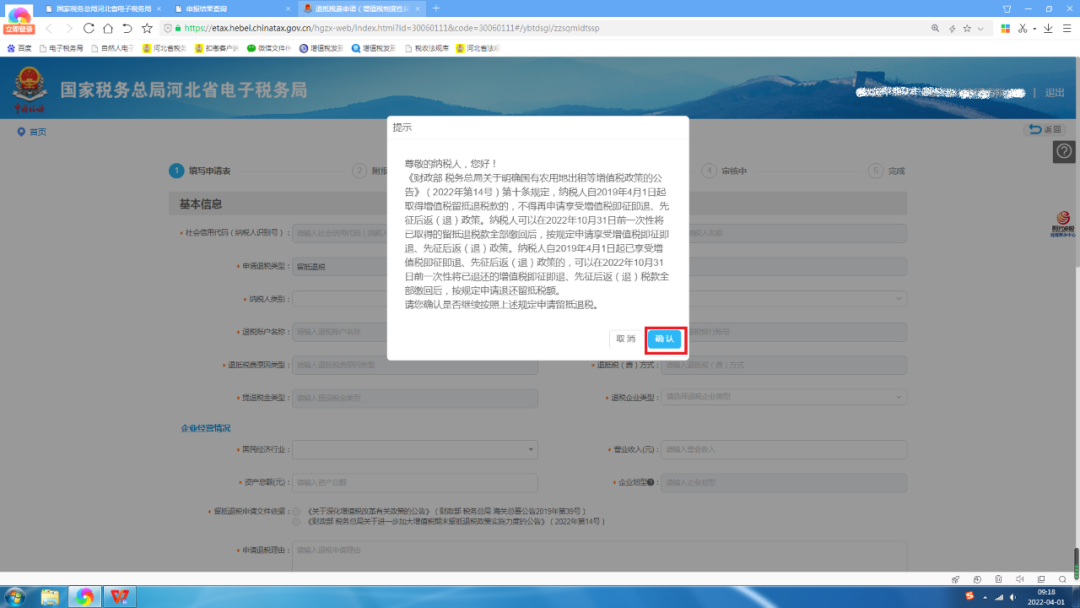Open the 微信文件传 bookmark
The image size is (1080, 608).
tap(269, 48)
